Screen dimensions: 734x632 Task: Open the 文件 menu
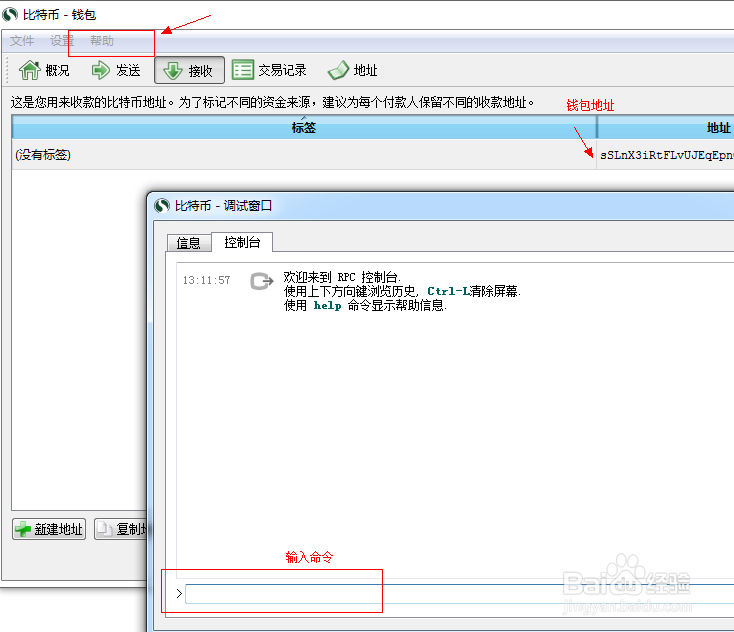(22, 41)
